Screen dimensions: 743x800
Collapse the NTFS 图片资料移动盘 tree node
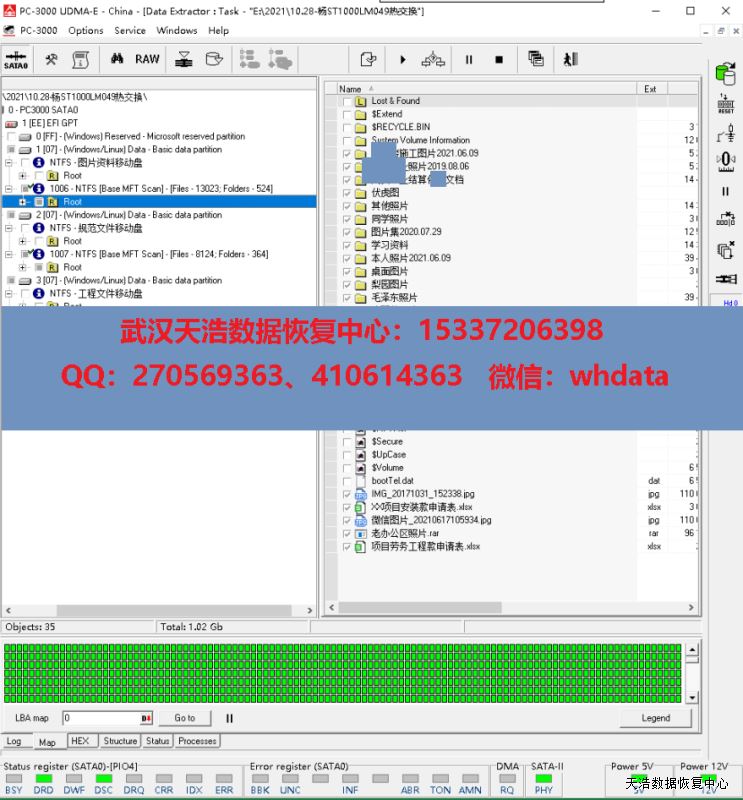tap(9, 162)
